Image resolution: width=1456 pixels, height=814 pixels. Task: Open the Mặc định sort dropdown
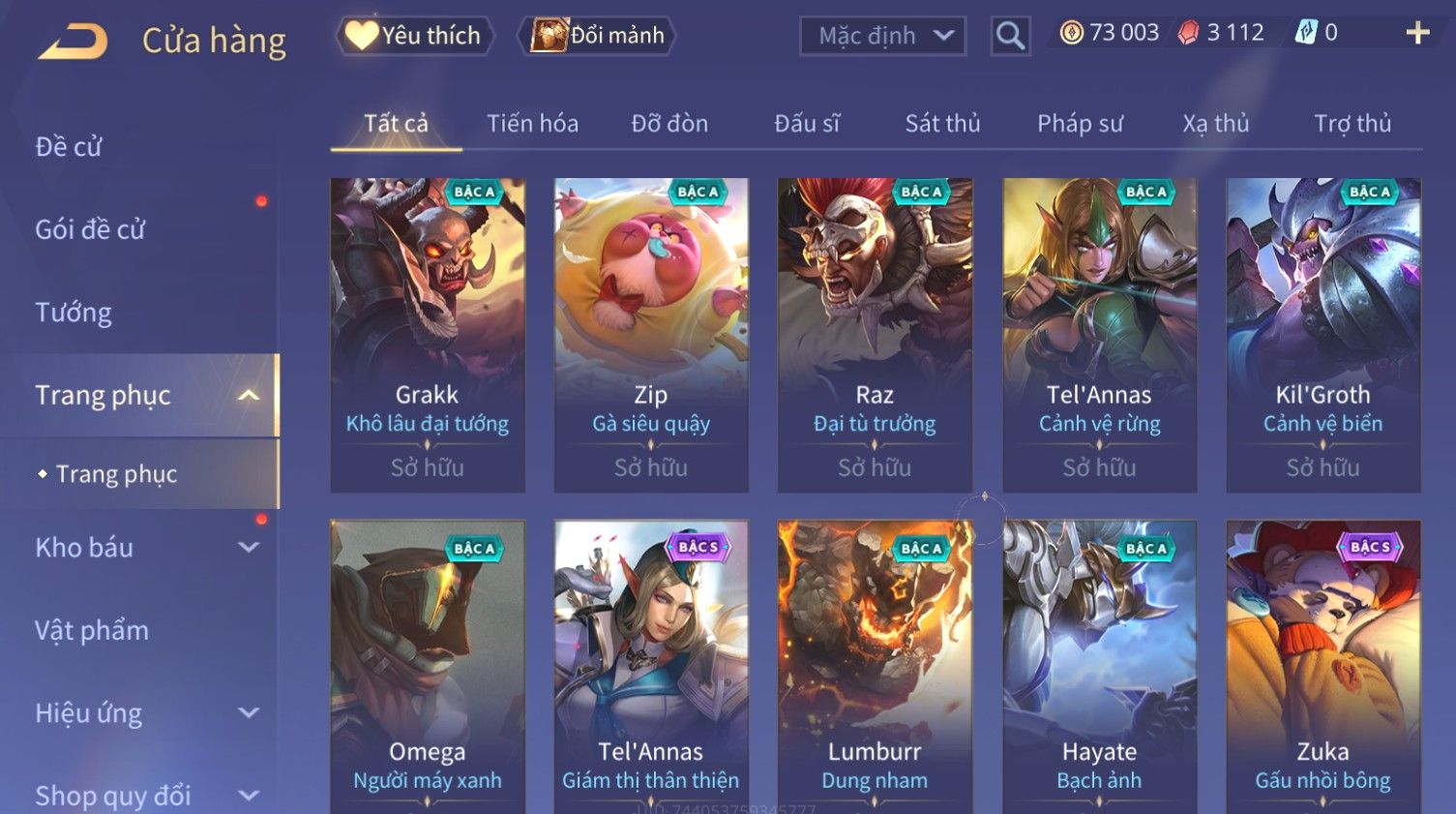pos(882,36)
